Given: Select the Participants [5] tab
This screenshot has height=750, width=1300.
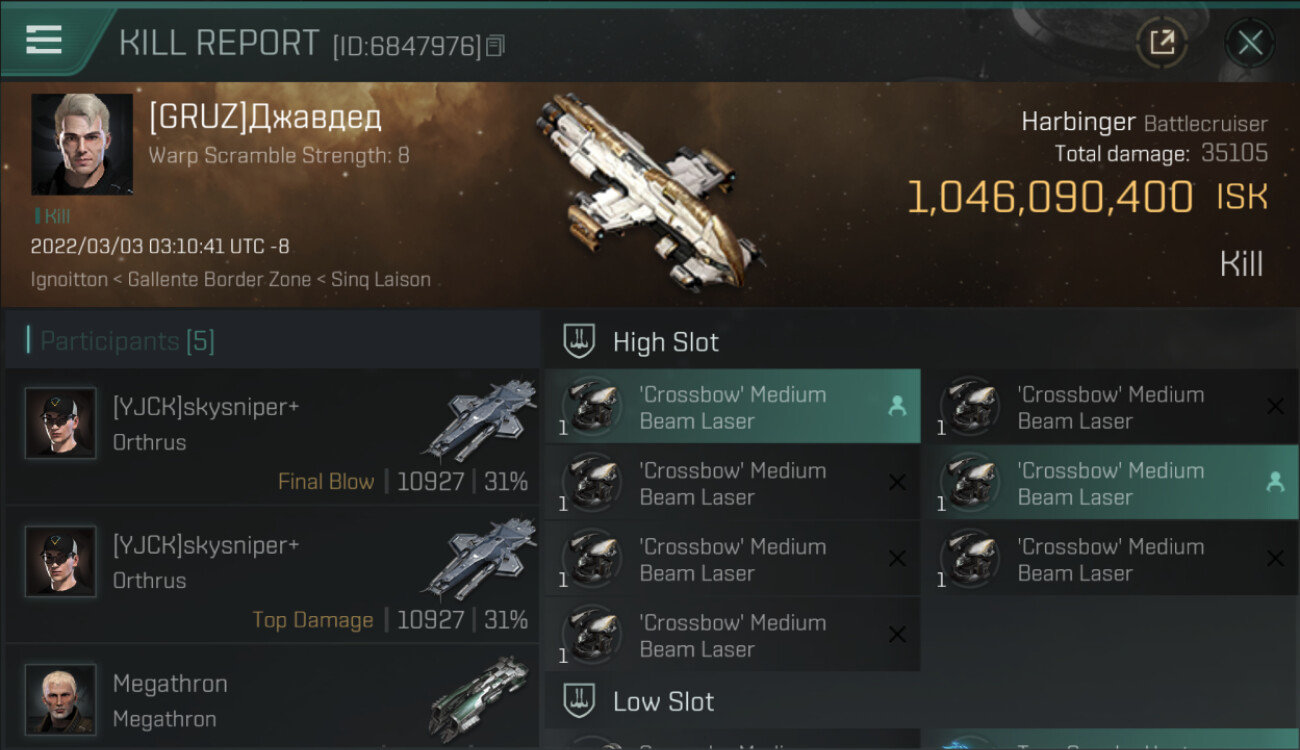Looking at the screenshot, I should pos(126,341).
